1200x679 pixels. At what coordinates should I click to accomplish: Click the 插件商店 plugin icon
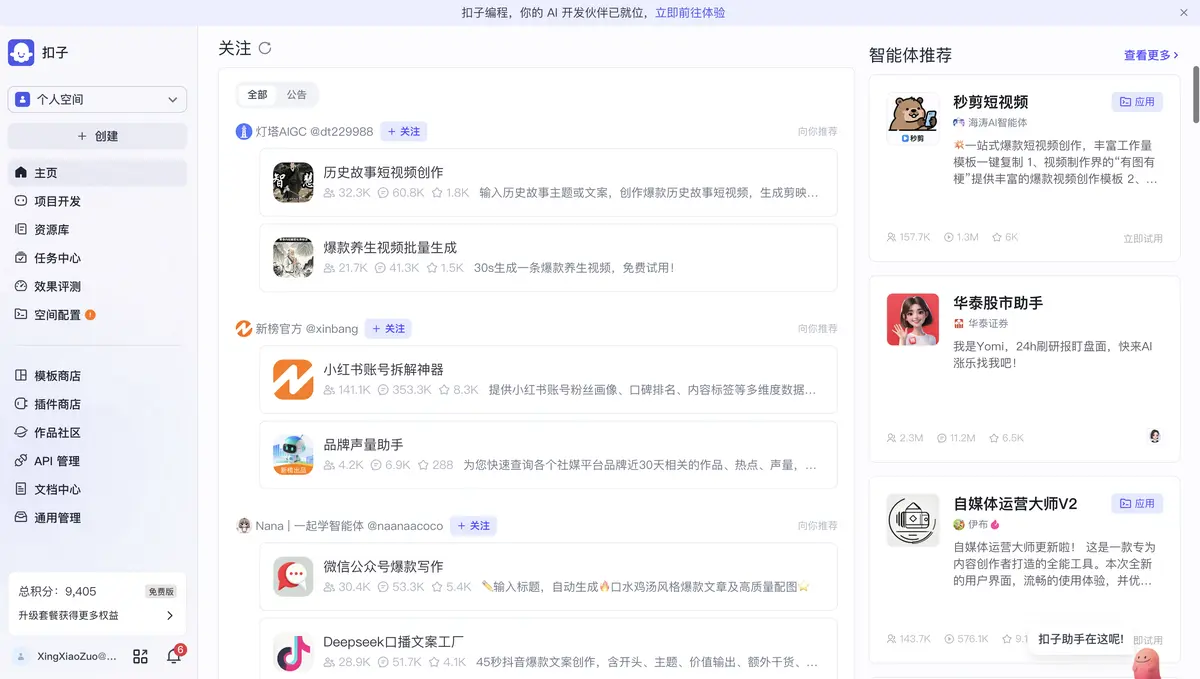point(21,404)
